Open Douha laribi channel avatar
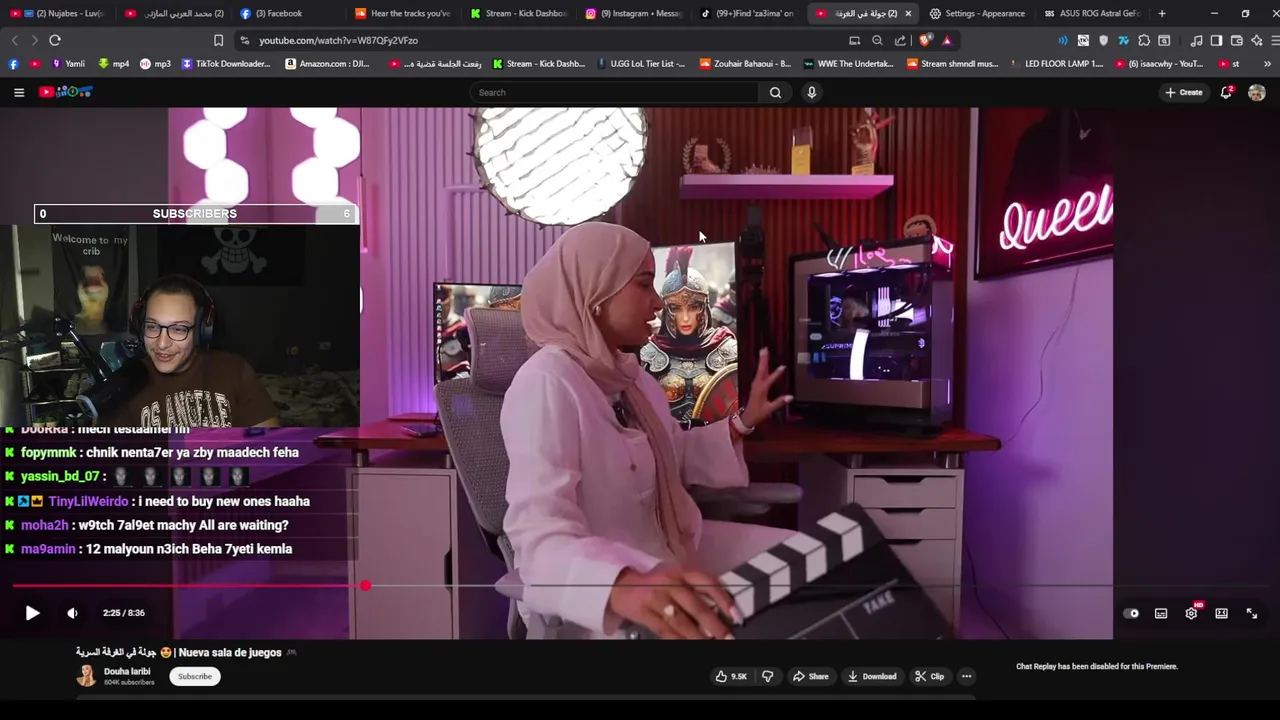This screenshot has height=720, width=1280. 87,676
